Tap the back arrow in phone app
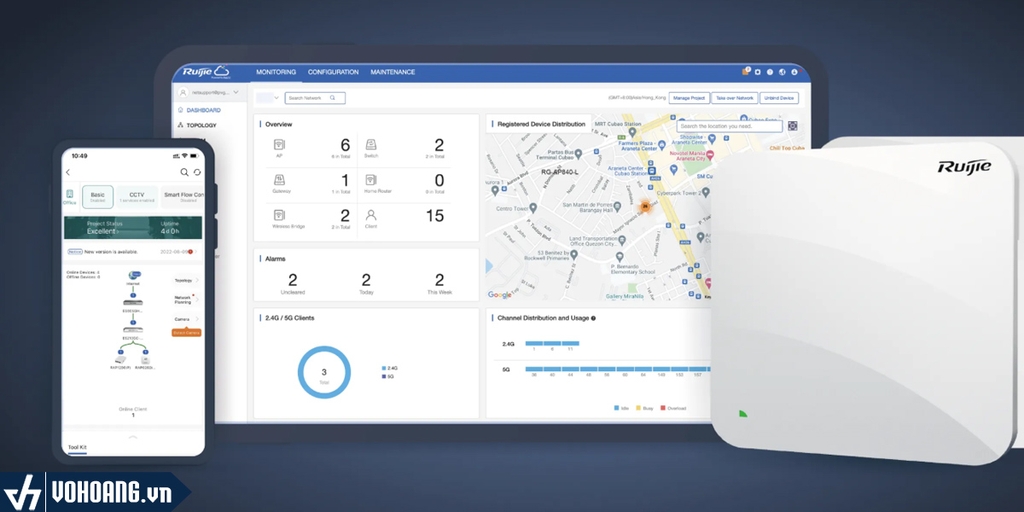This screenshot has width=1024, height=512. click(x=68, y=172)
